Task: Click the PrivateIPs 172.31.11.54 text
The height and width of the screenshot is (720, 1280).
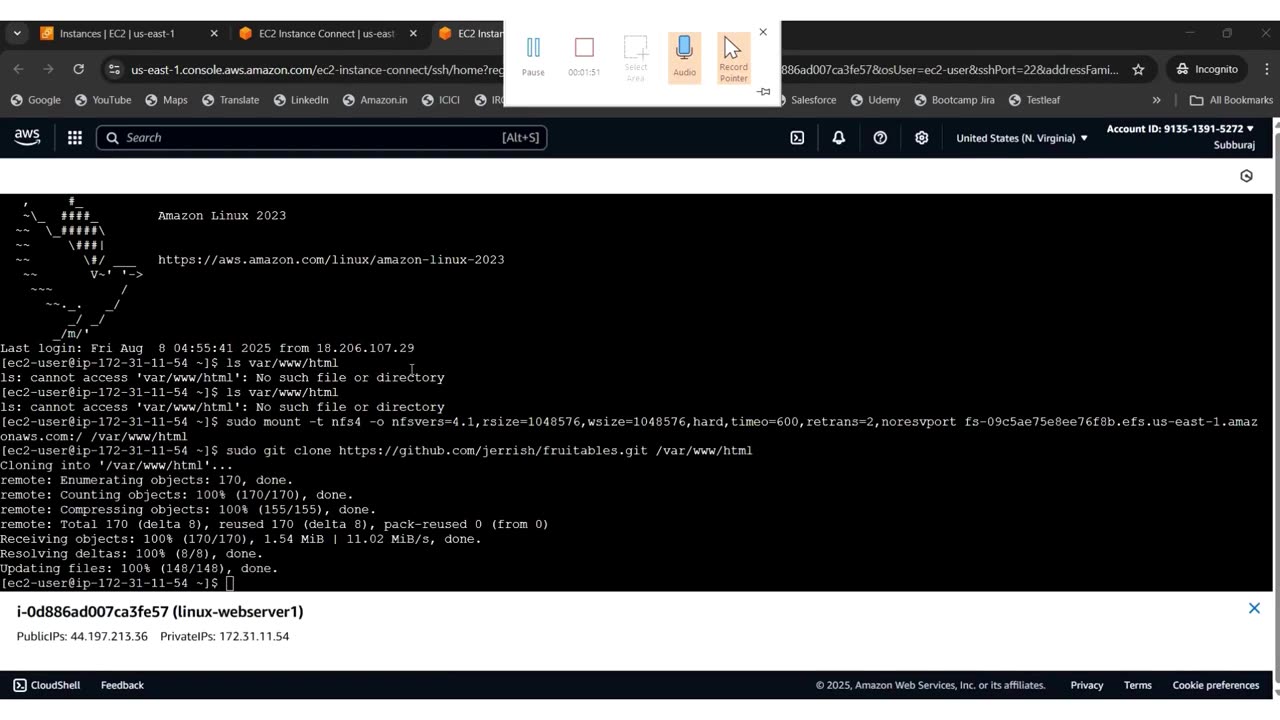Action: coord(224,636)
